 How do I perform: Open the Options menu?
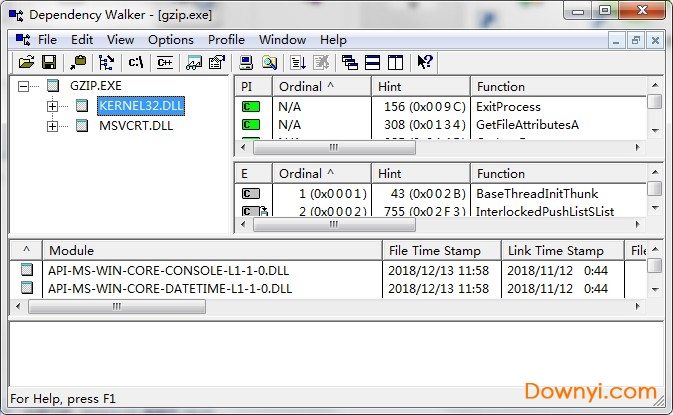click(x=171, y=40)
